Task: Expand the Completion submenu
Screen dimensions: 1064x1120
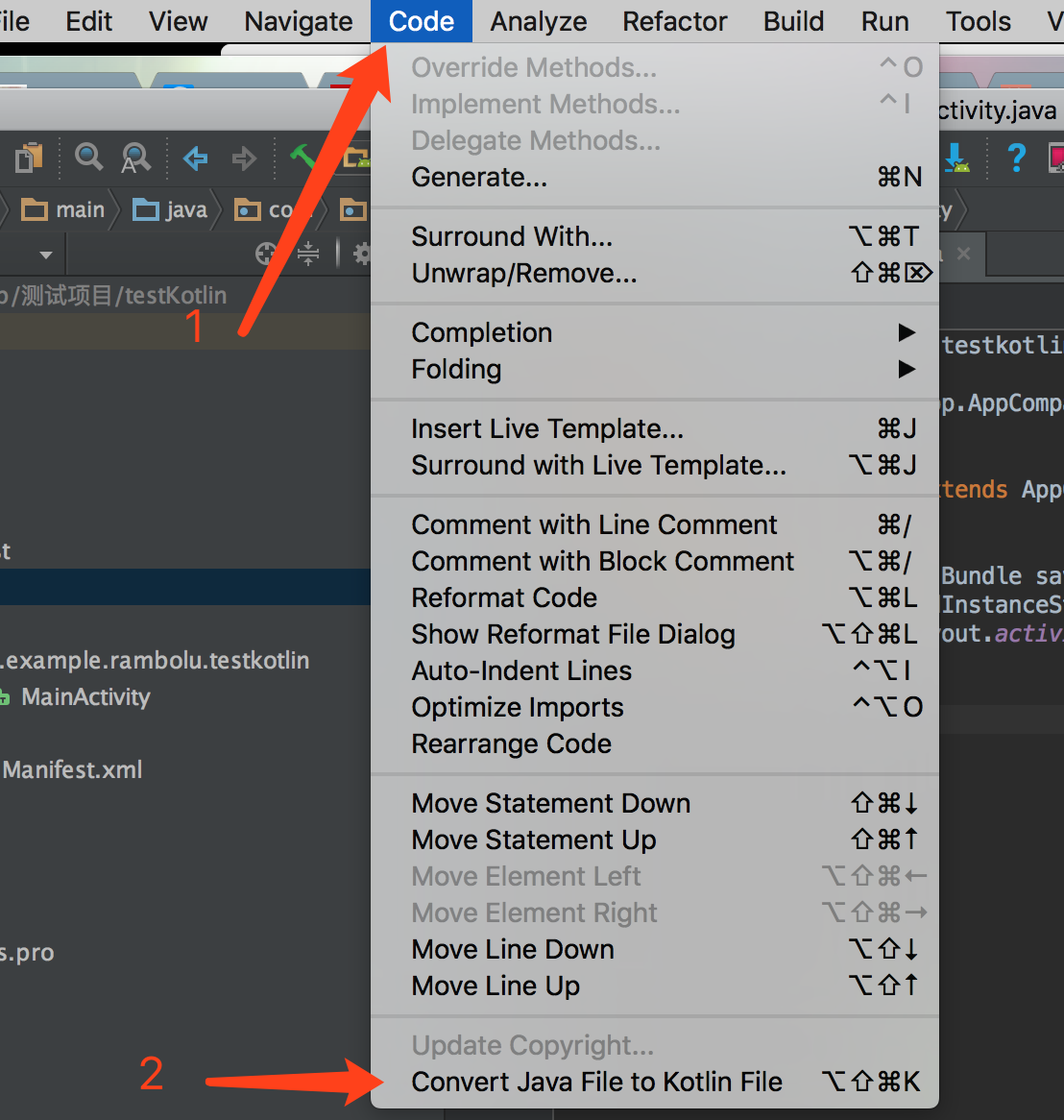Action: click(655, 332)
